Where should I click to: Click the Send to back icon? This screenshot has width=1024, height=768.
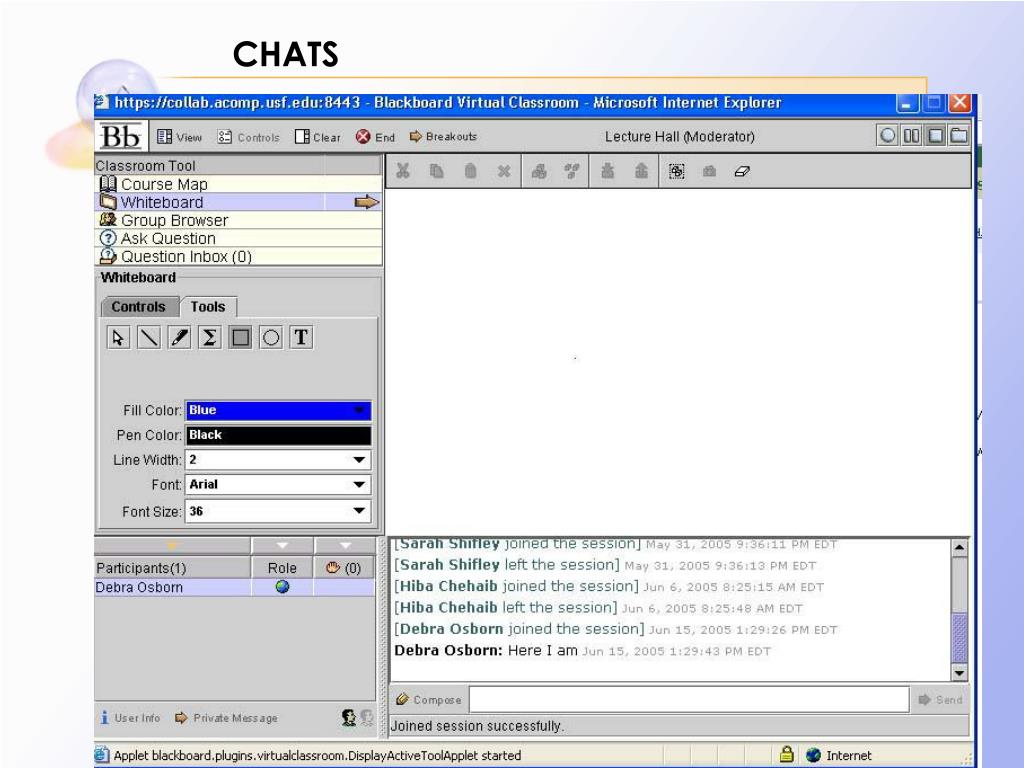pos(641,171)
